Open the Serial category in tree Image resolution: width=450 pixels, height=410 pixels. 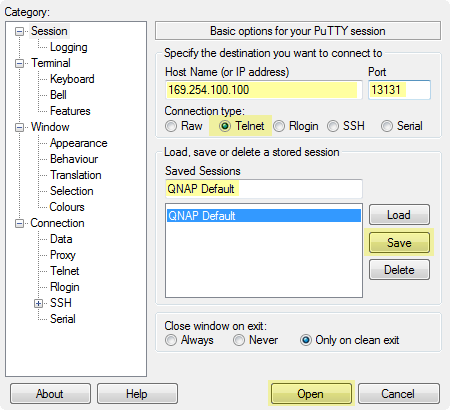click(63, 319)
